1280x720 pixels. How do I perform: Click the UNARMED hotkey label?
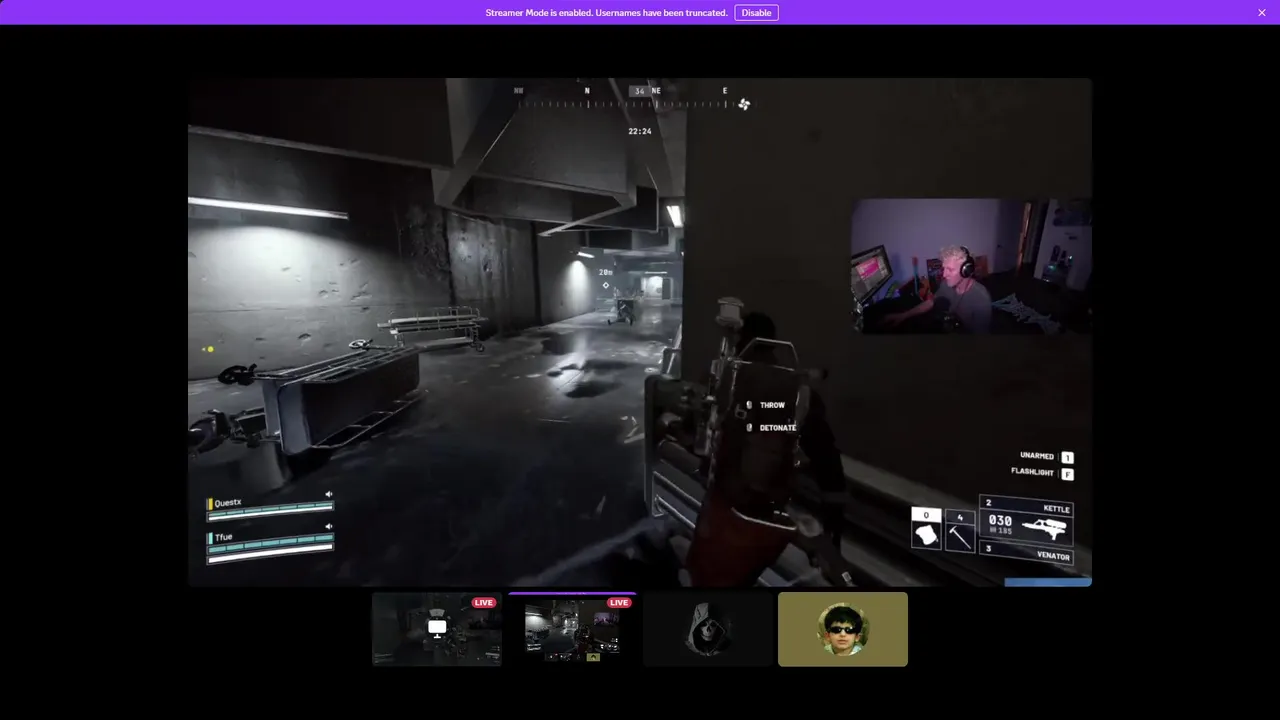pos(1037,456)
